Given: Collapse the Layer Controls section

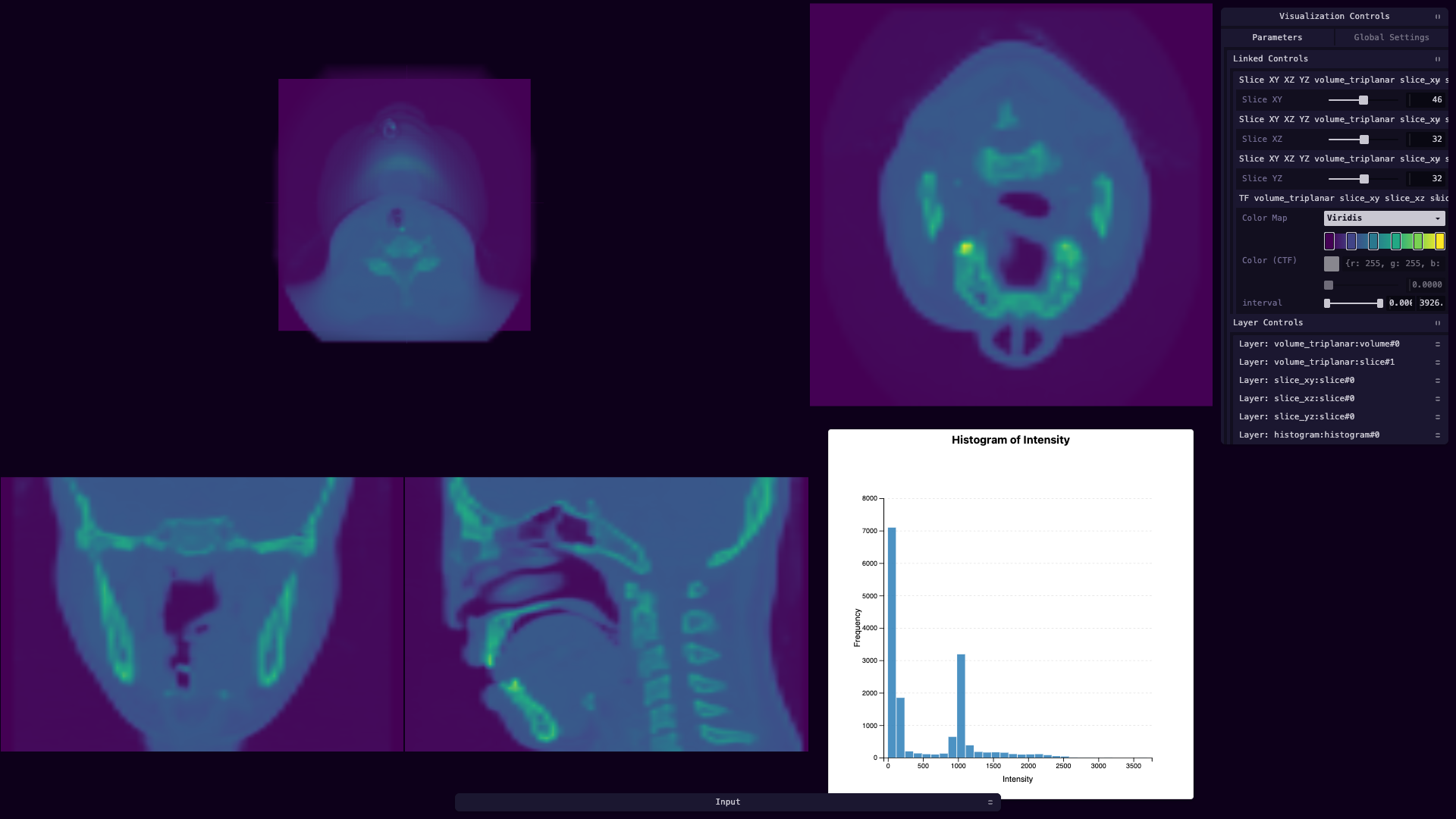Looking at the screenshot, I should pos(1437,323).
